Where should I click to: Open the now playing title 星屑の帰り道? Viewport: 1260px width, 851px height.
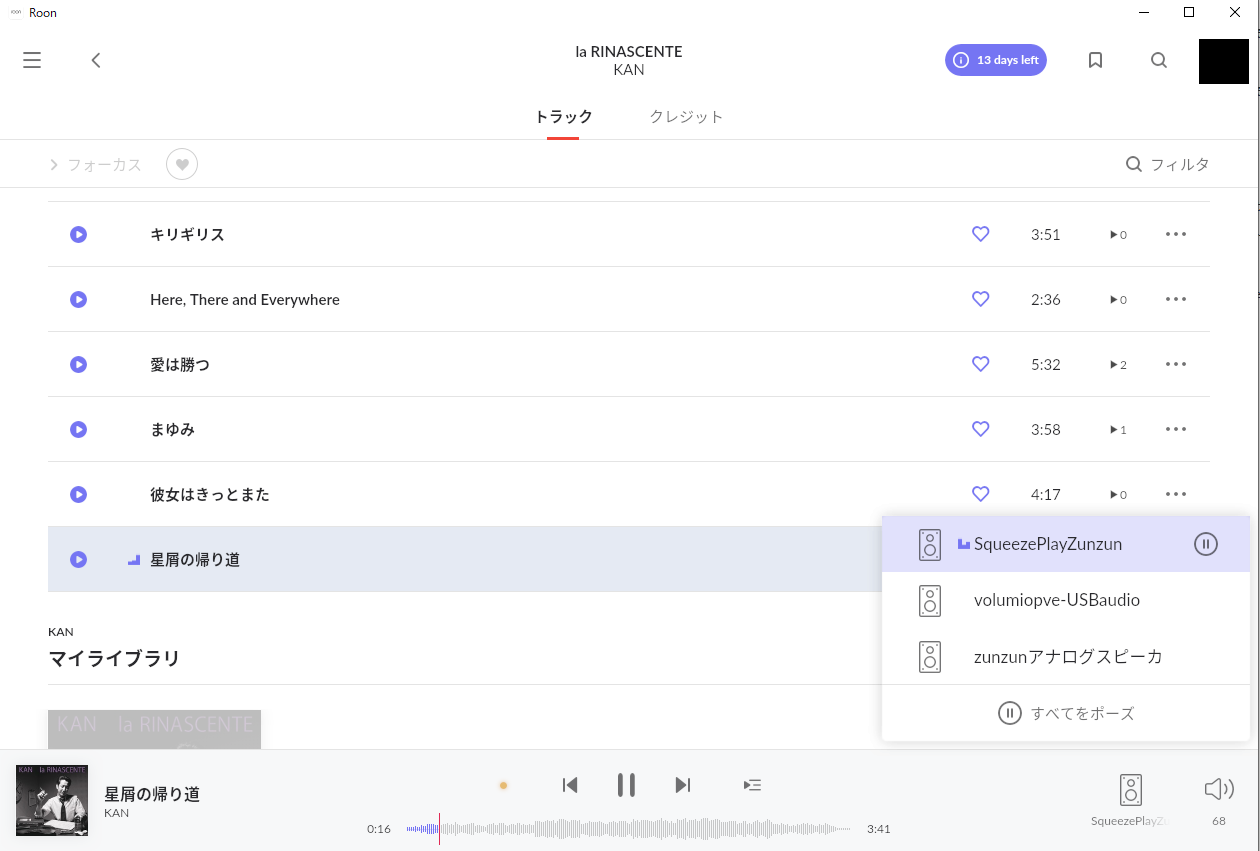pyautogui.click(x=152, y=794)
